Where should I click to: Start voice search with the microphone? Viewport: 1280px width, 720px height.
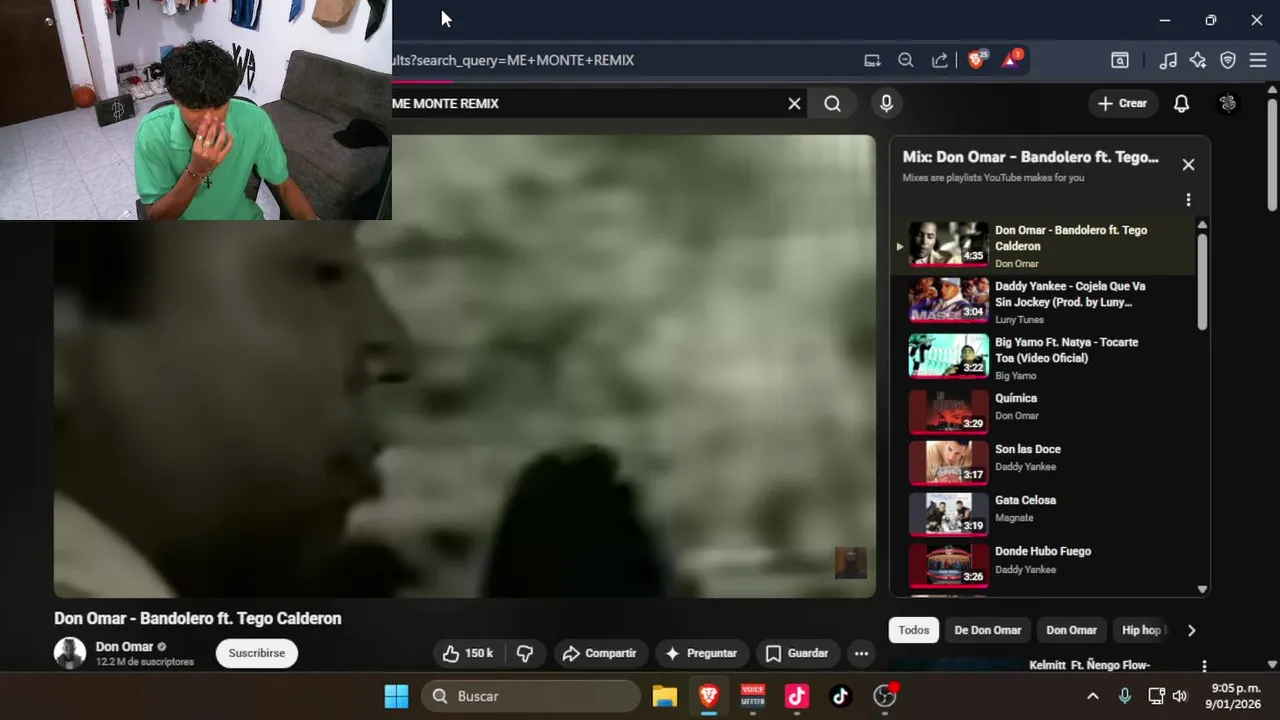click(x=886, y=103)
